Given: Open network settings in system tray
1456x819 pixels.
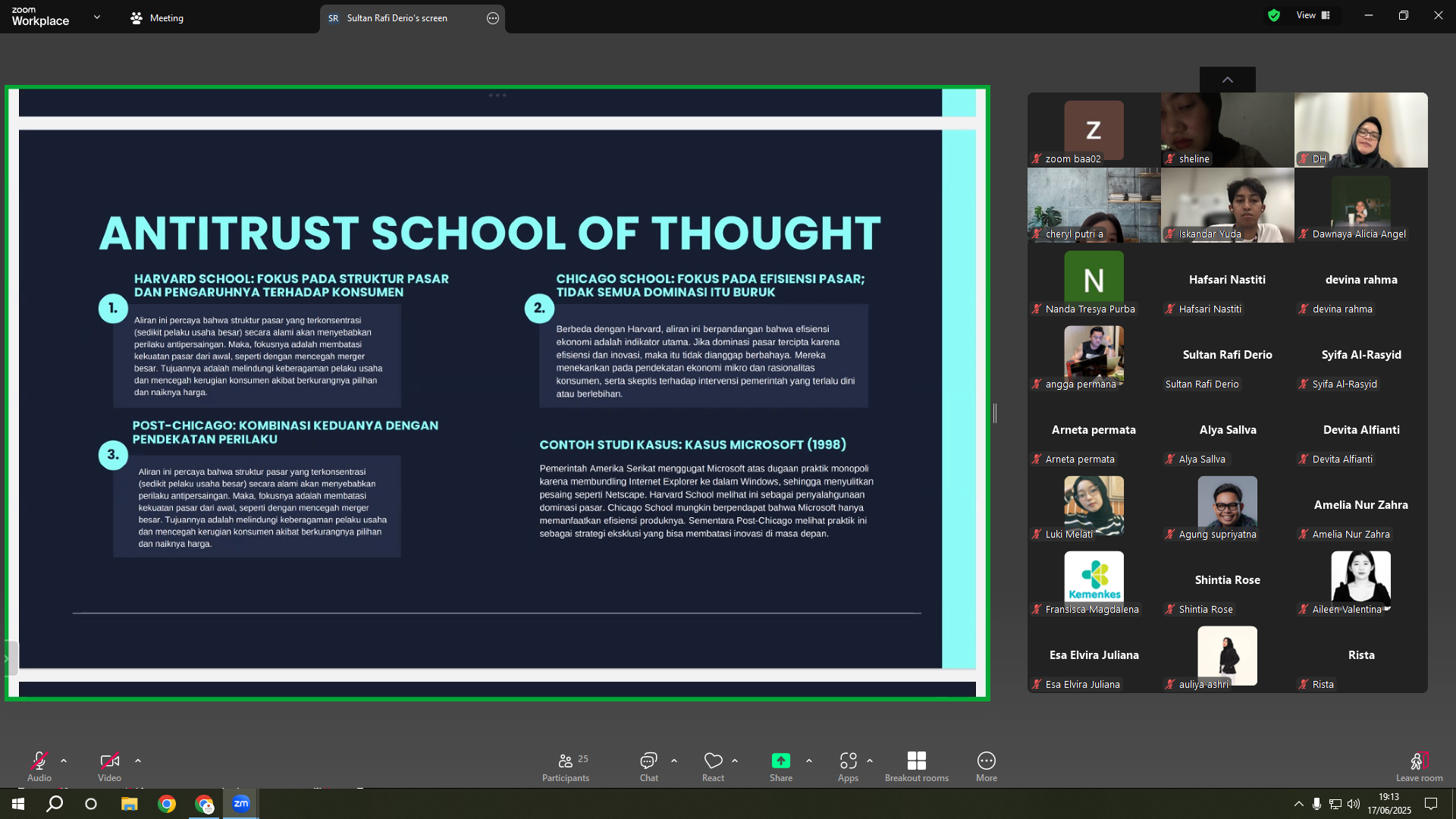Looking at the screenshot, I should 1335,804.
